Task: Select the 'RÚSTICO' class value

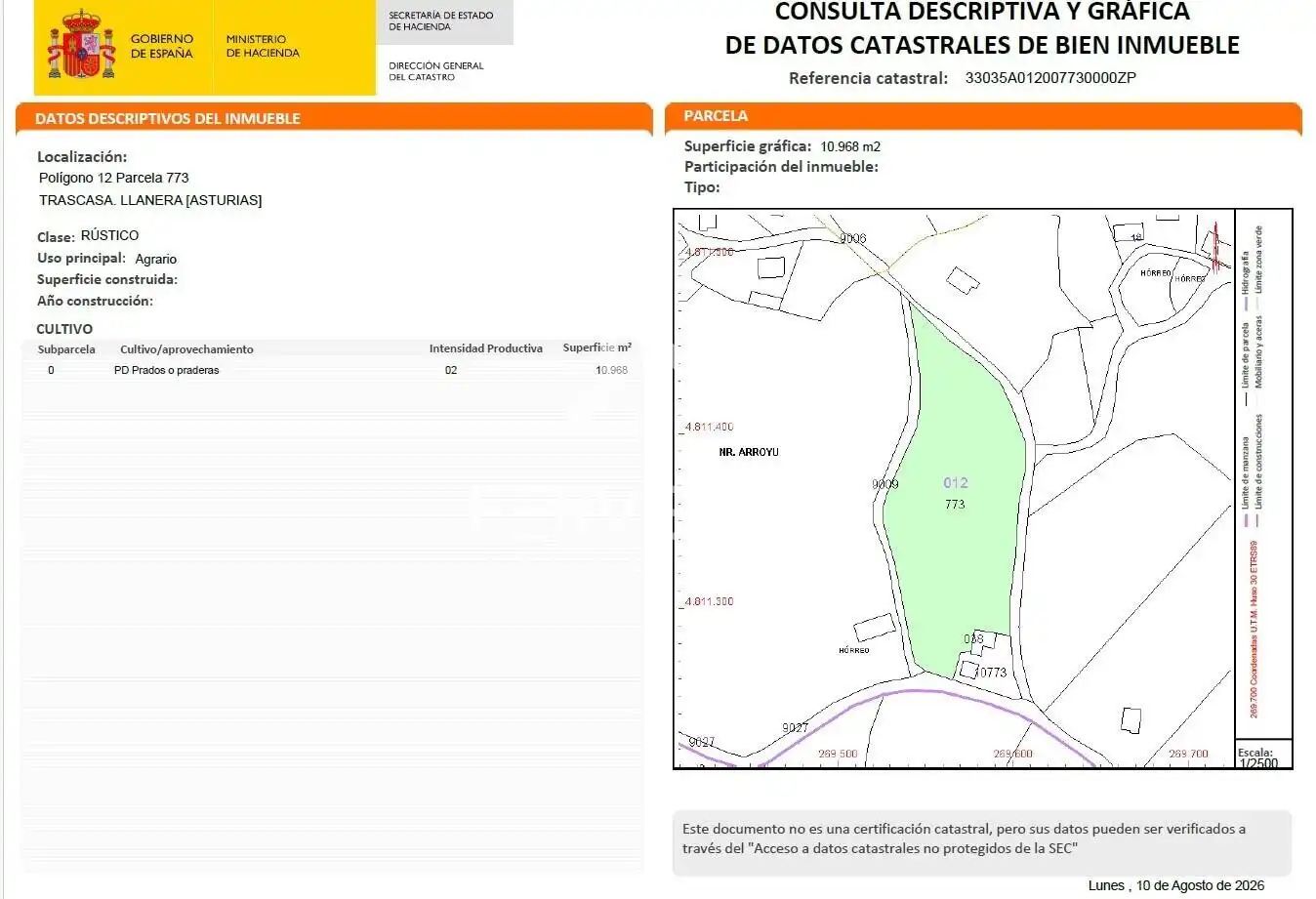Action: click(109, 235)
